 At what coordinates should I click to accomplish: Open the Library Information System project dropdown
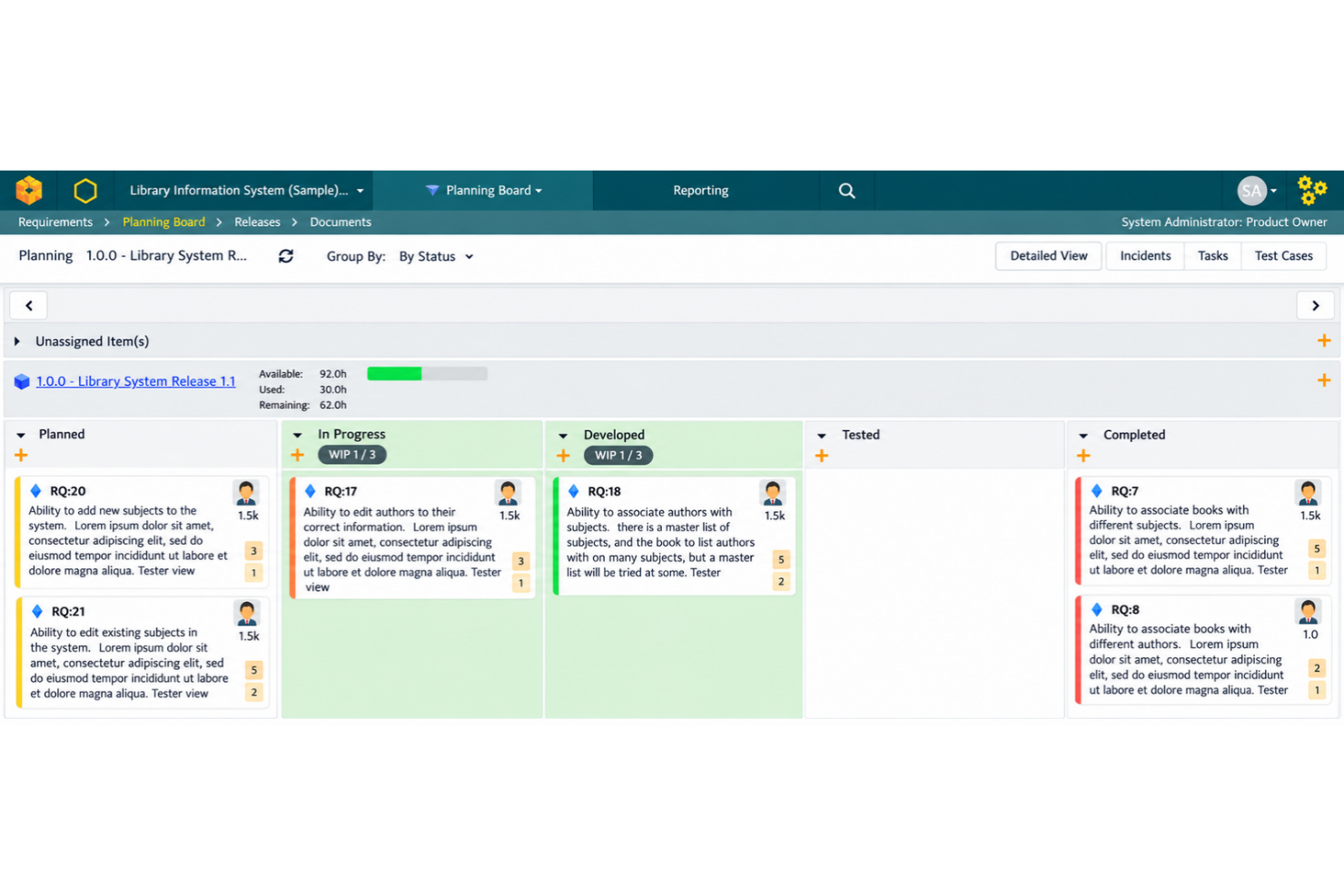[x=246, y=191]
